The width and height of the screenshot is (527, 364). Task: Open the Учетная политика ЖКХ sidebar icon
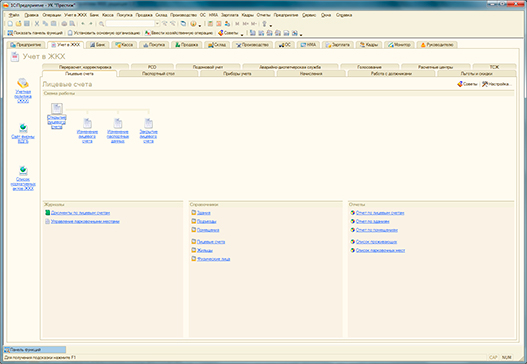(x=23, y=83)
